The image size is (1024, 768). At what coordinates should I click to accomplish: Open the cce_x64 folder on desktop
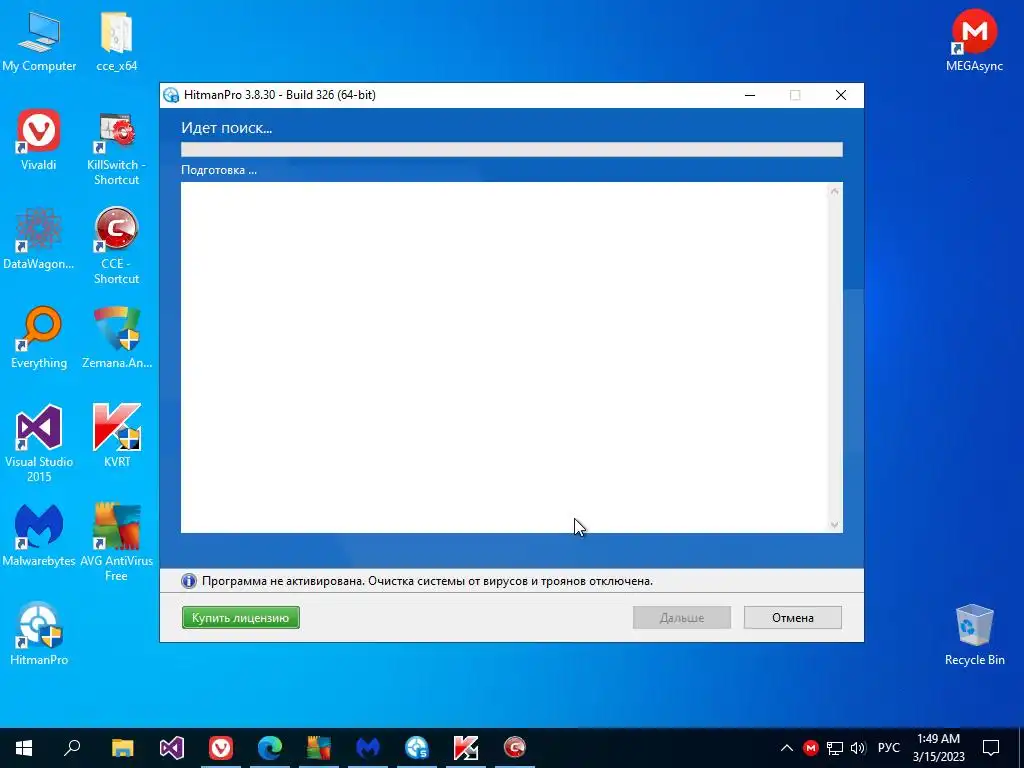click(117, 40)
